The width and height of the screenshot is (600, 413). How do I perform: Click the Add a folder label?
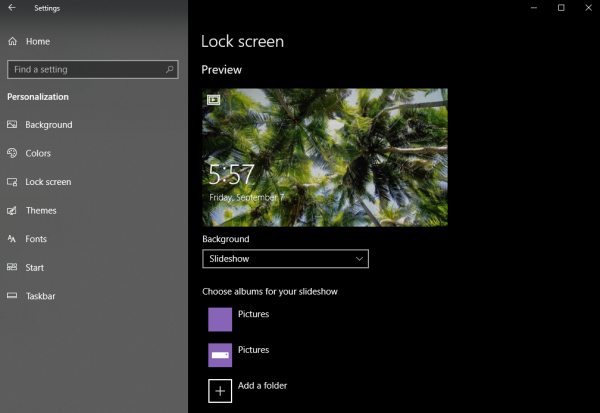(262, 385)
